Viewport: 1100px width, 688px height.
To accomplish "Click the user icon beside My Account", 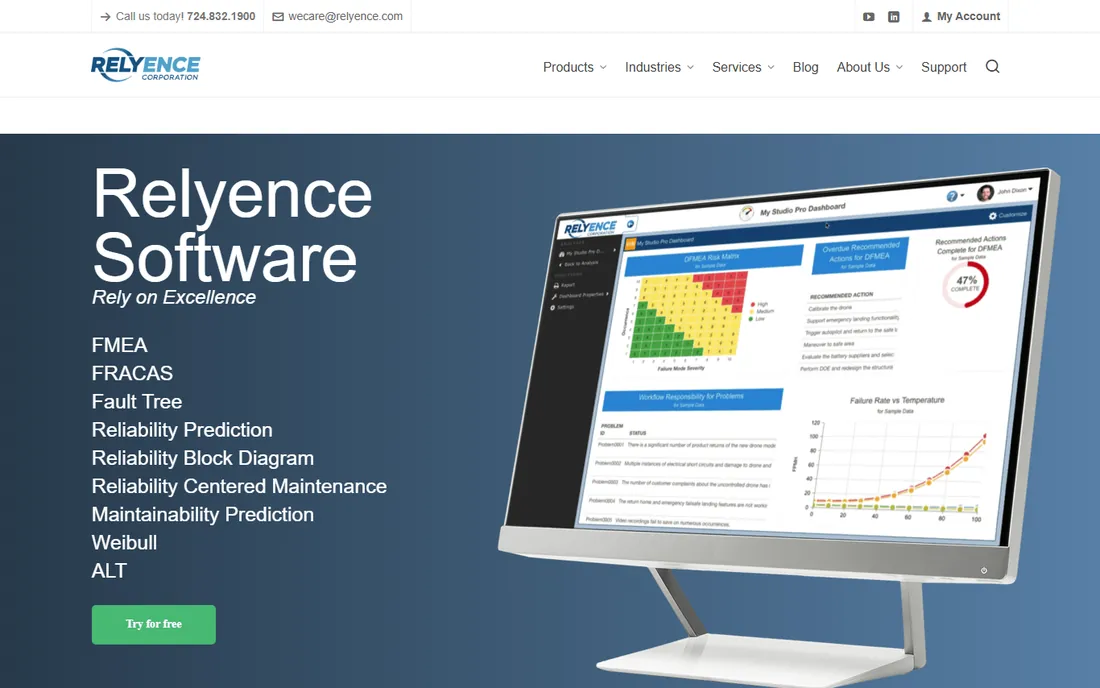I will point(927,17).
